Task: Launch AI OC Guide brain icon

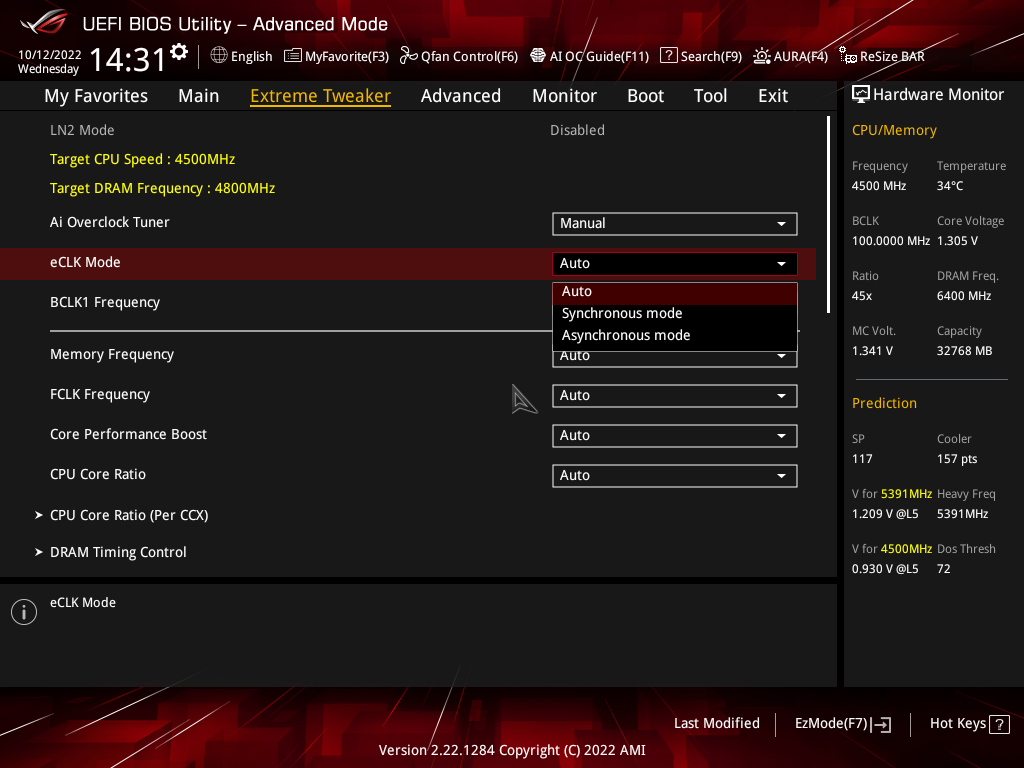Action: pos(537,56)
